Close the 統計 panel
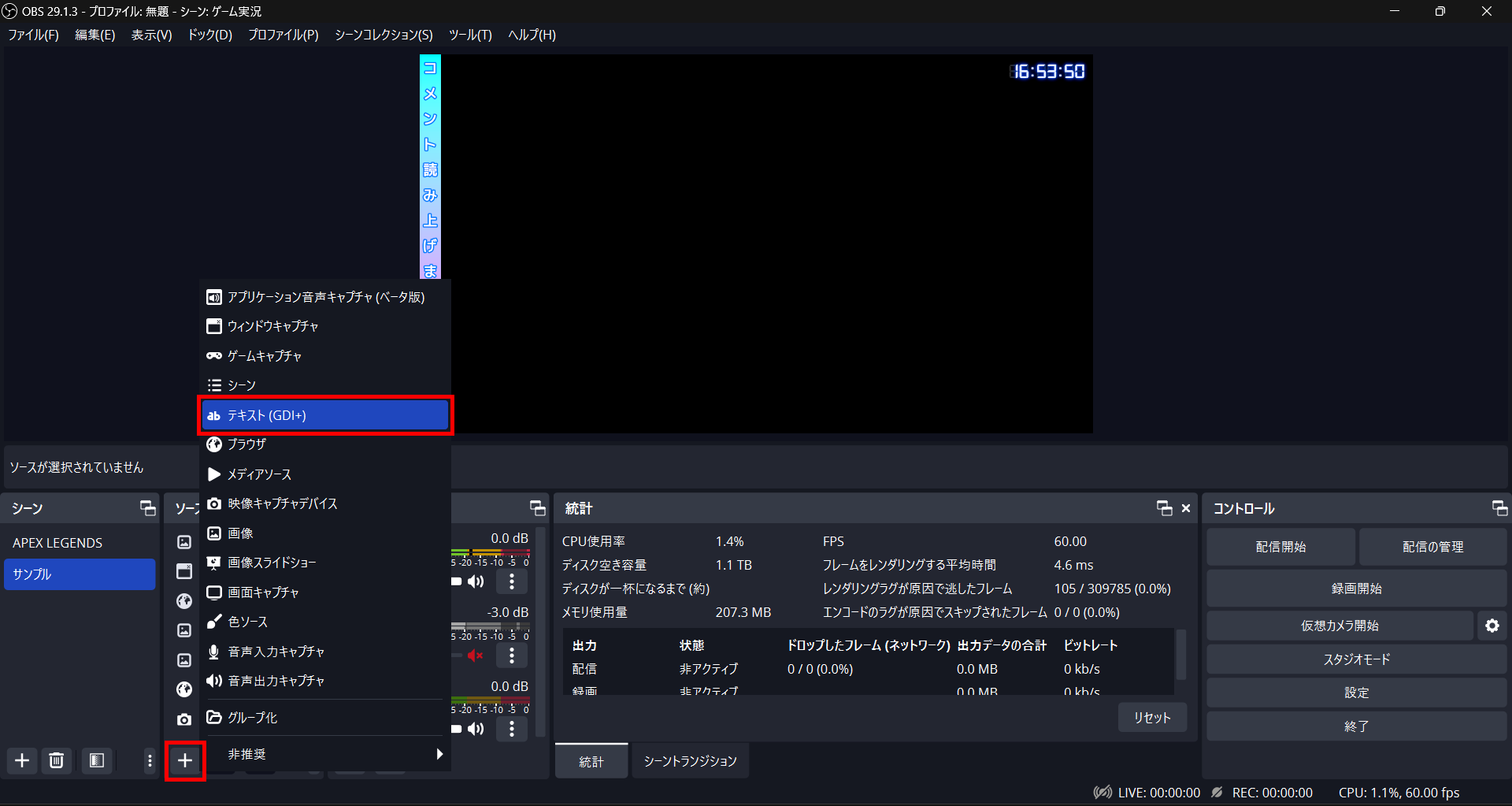The image size is (1512, 806). point(1186,508)
